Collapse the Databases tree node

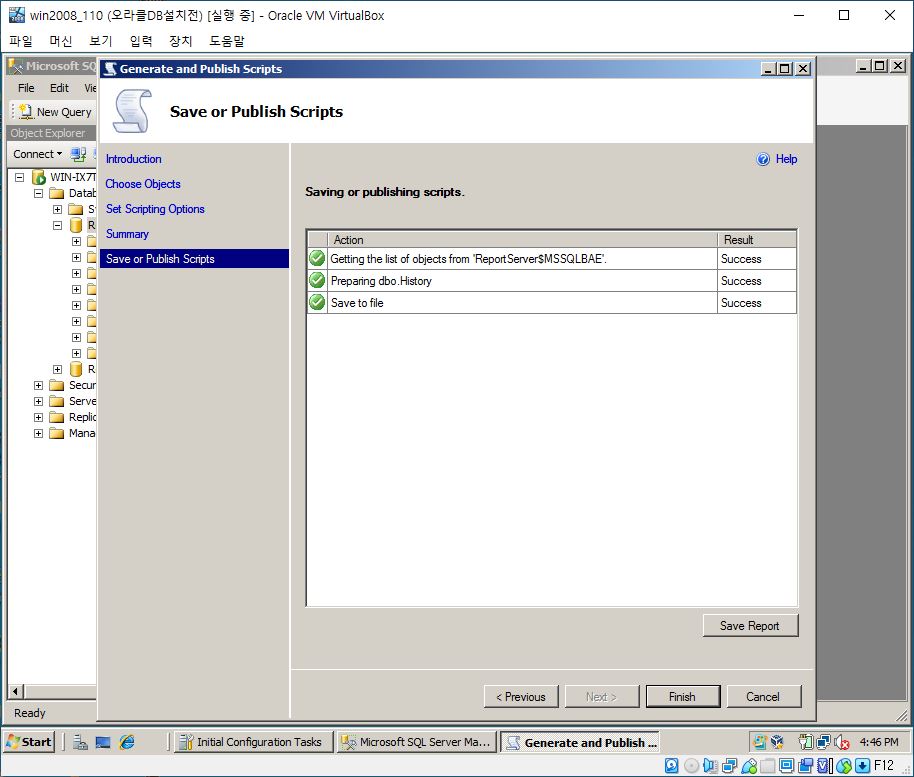(38, 193)
